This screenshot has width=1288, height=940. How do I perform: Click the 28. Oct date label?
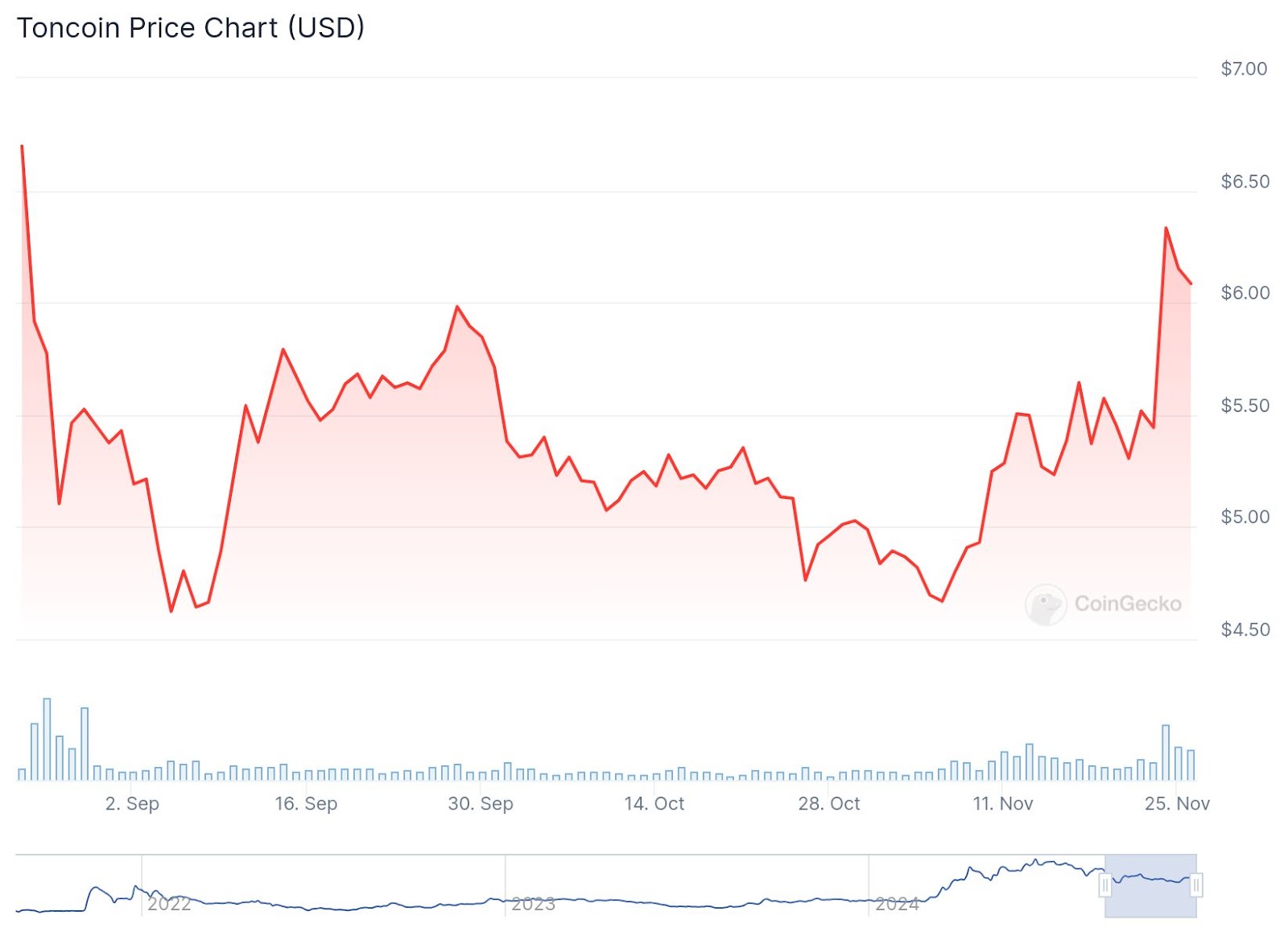(828, 803)
